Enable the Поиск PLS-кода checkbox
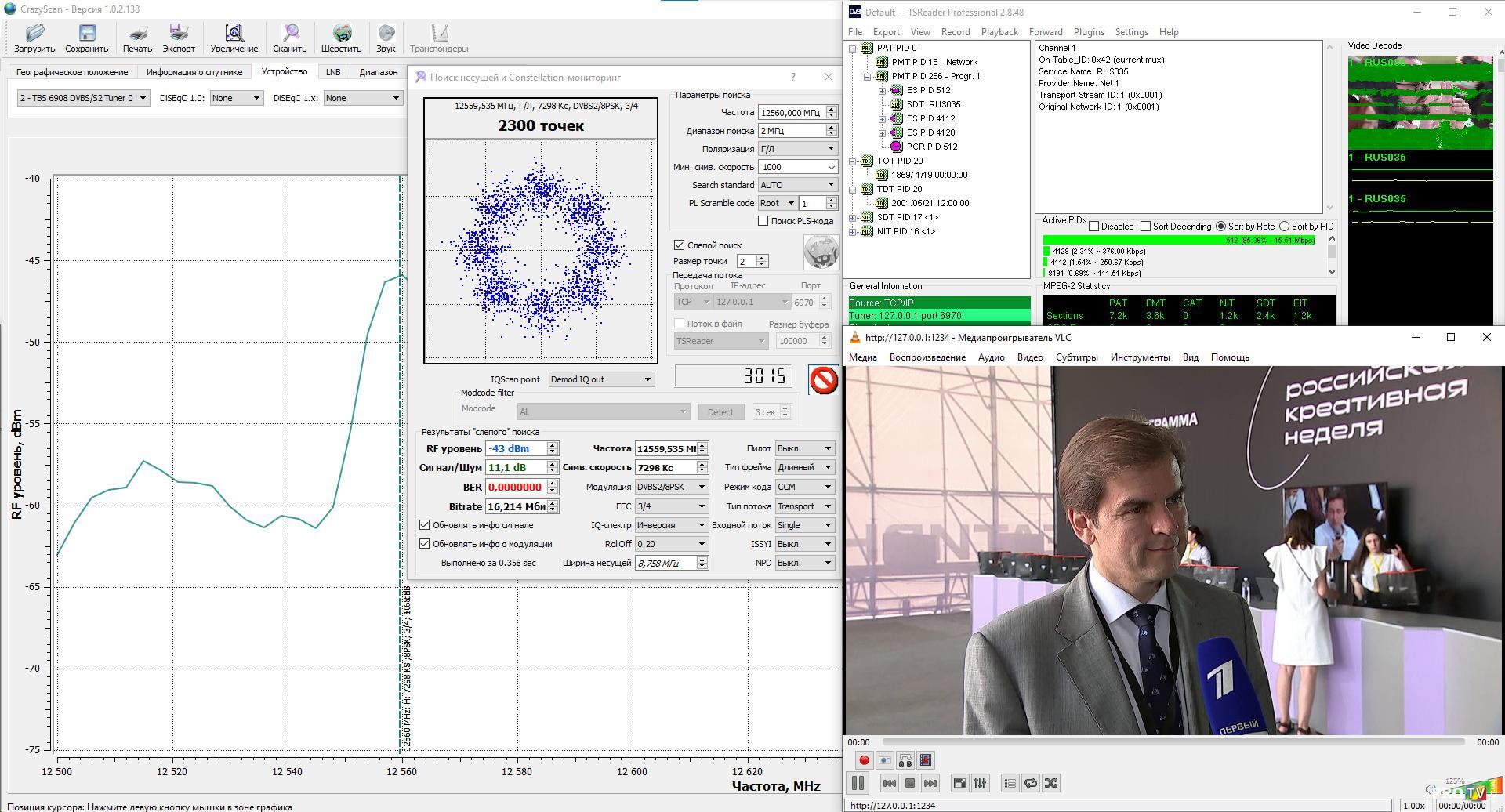The height and width of the screenshot is (812, 1505). pos(763,221)
